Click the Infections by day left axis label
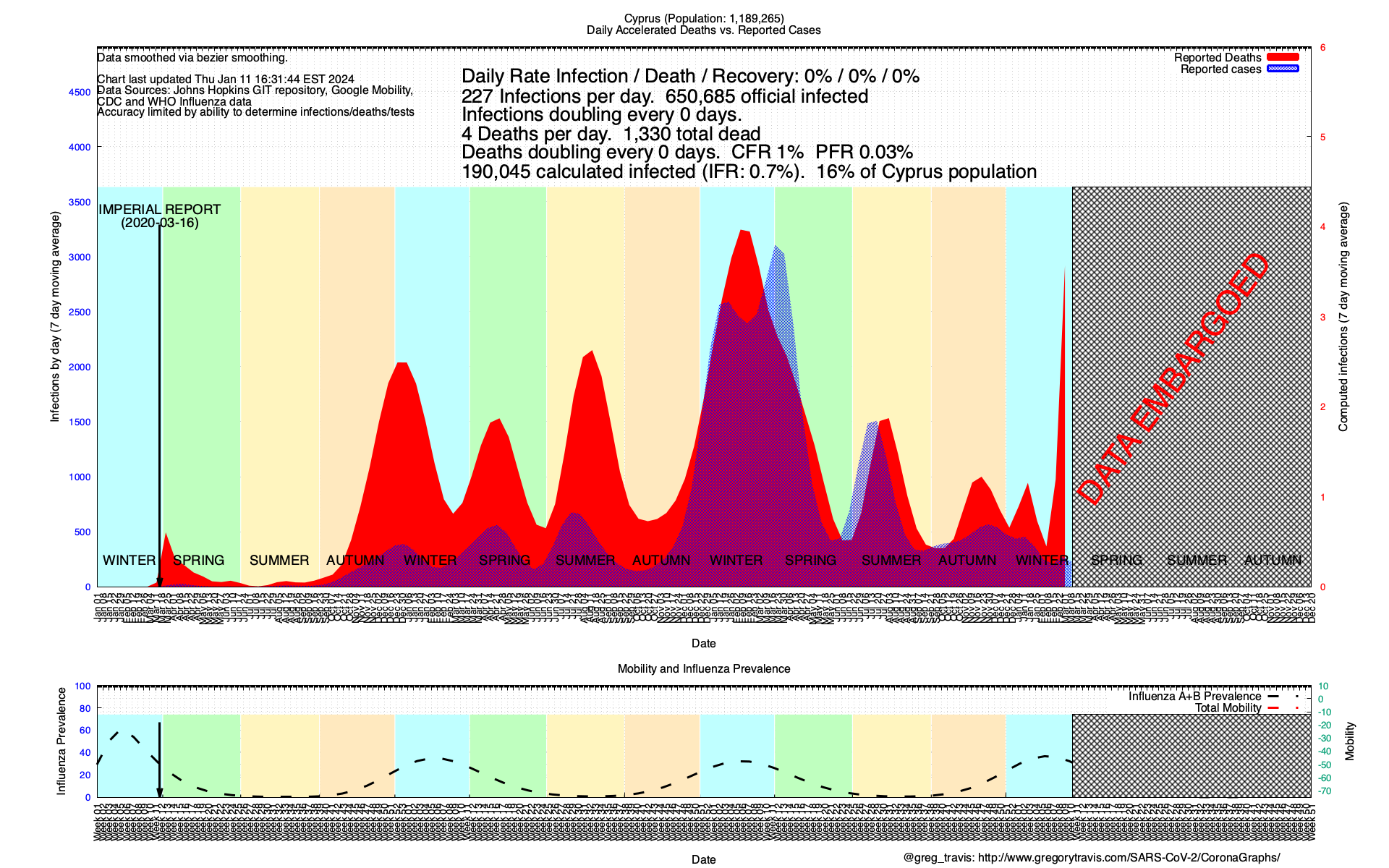1389x868 pixels. coord(55,317)
